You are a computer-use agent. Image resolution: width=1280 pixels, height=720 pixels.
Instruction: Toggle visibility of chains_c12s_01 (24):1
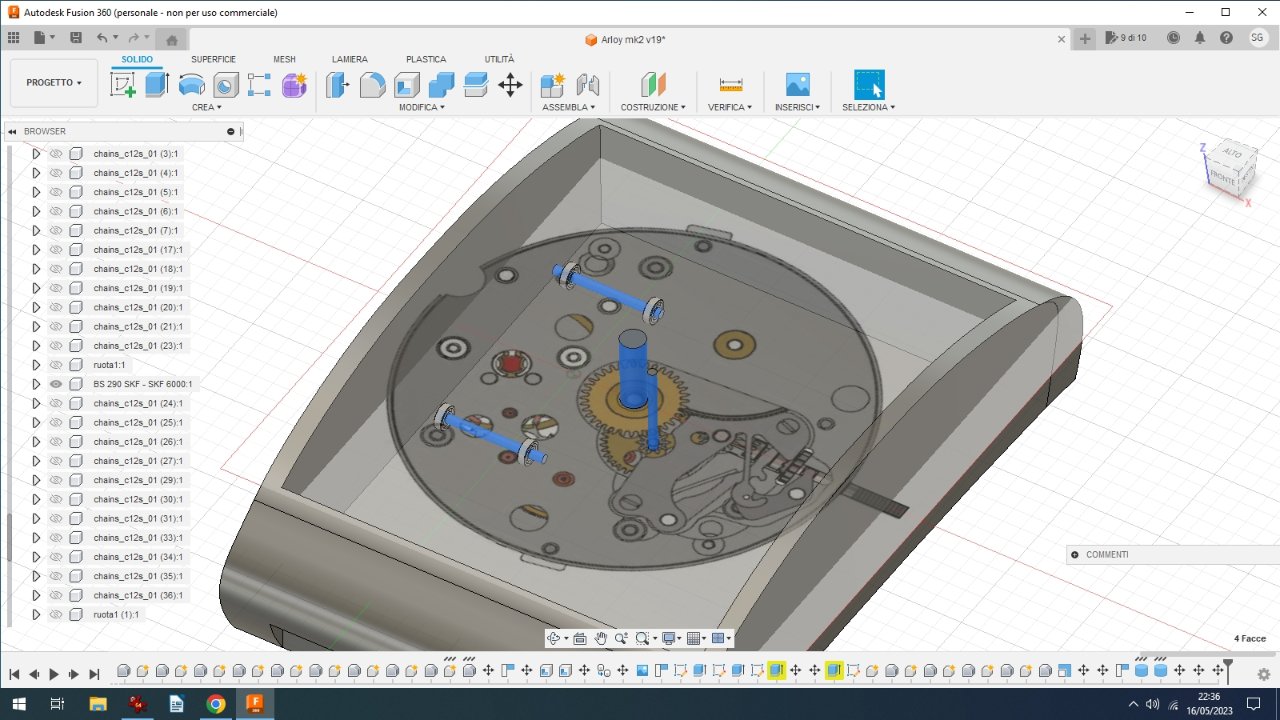56,403
